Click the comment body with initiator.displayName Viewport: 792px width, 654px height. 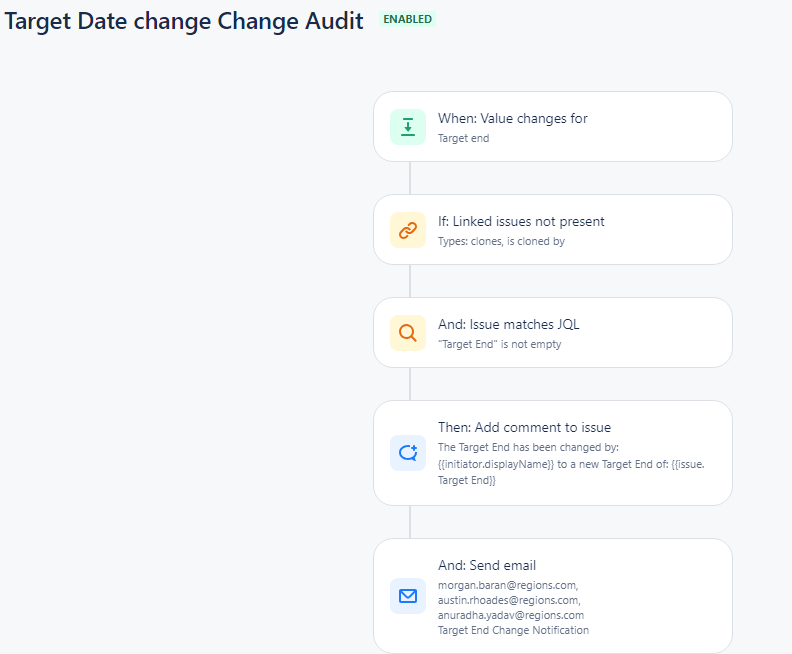[x=571, y=464]
